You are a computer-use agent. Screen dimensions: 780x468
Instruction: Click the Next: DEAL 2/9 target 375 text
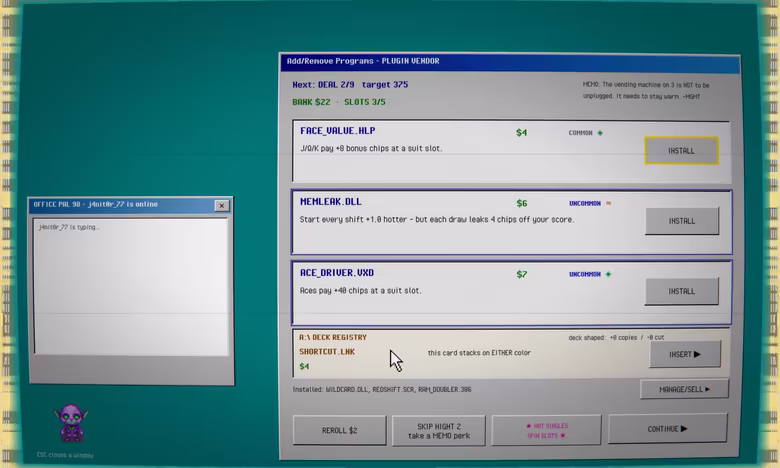pyautogui.click(x=350, y=85)
